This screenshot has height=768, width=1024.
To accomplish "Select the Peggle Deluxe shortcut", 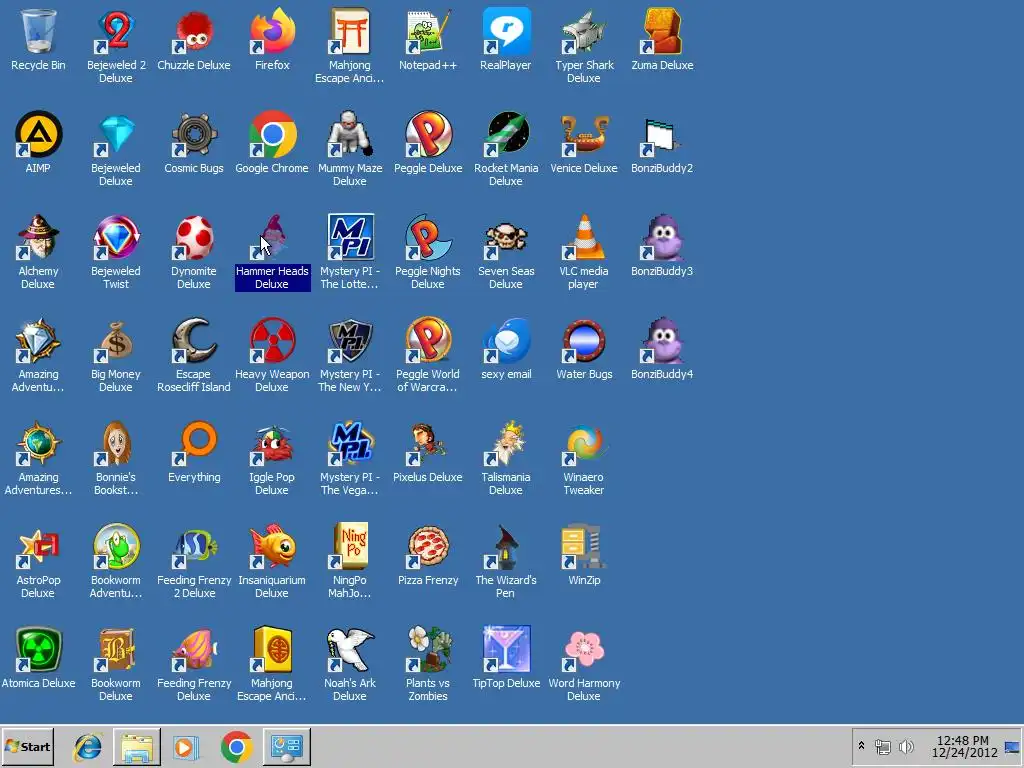I will tap(428, 134).
